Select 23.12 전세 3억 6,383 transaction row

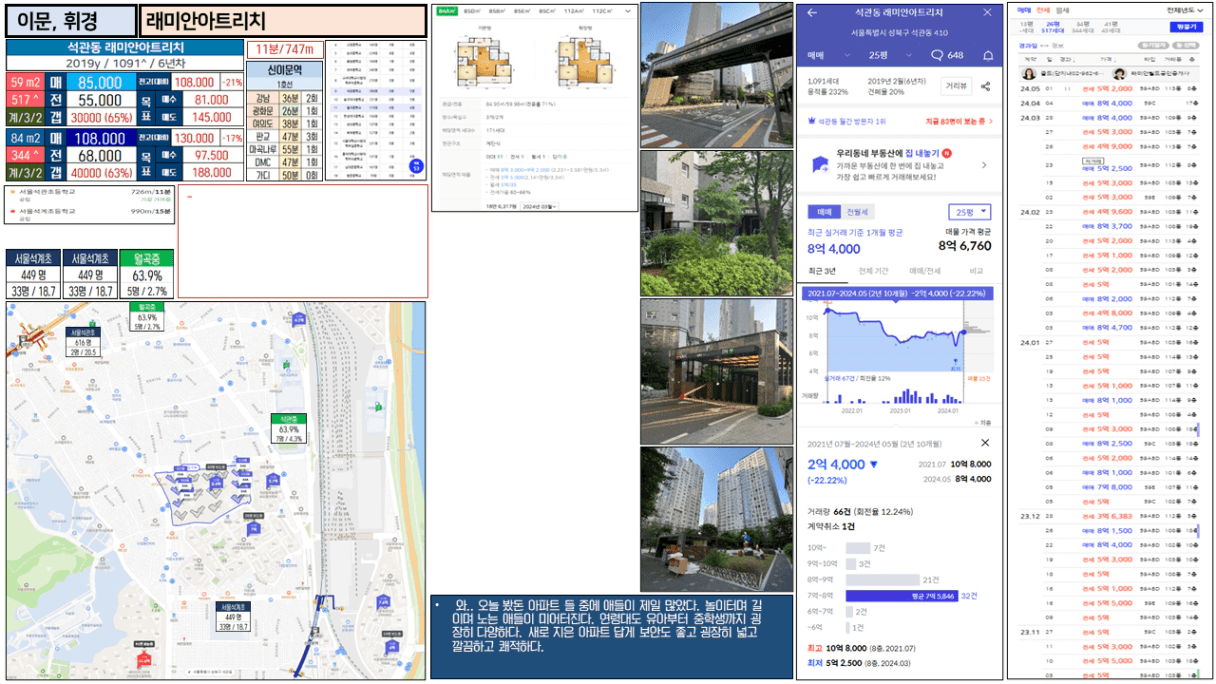pos(1108,516)
